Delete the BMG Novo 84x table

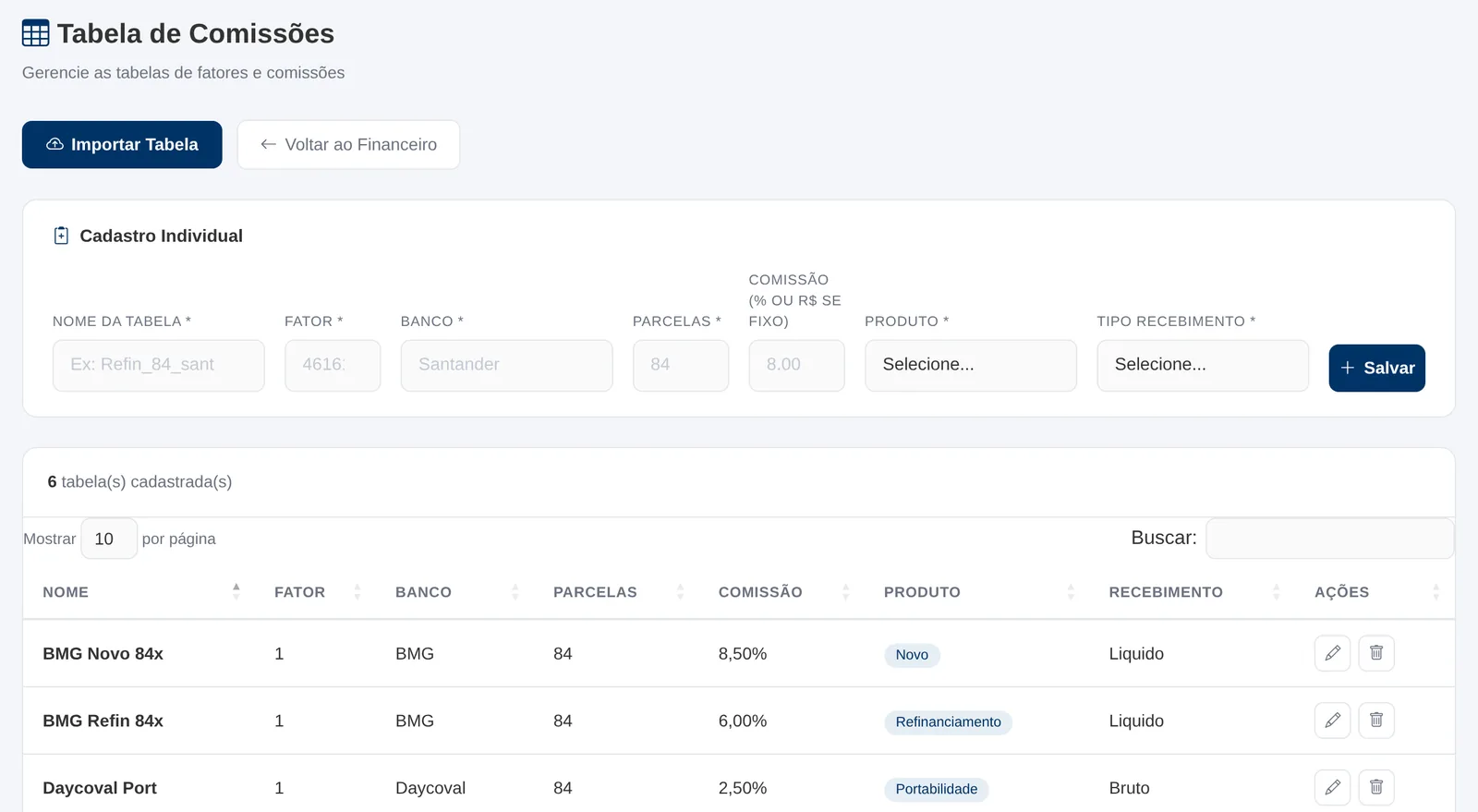[x=1375, y=653]
